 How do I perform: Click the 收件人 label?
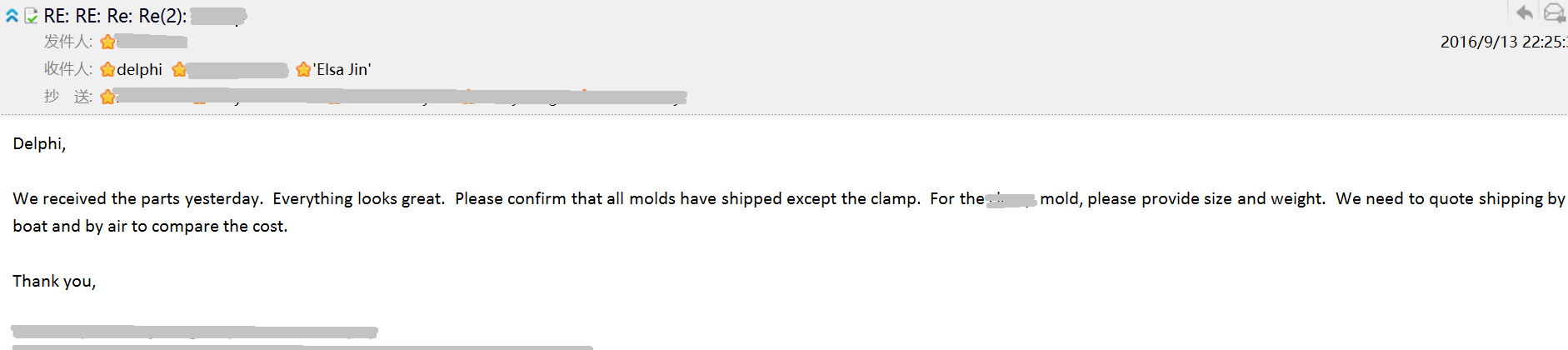coord(68,69)
